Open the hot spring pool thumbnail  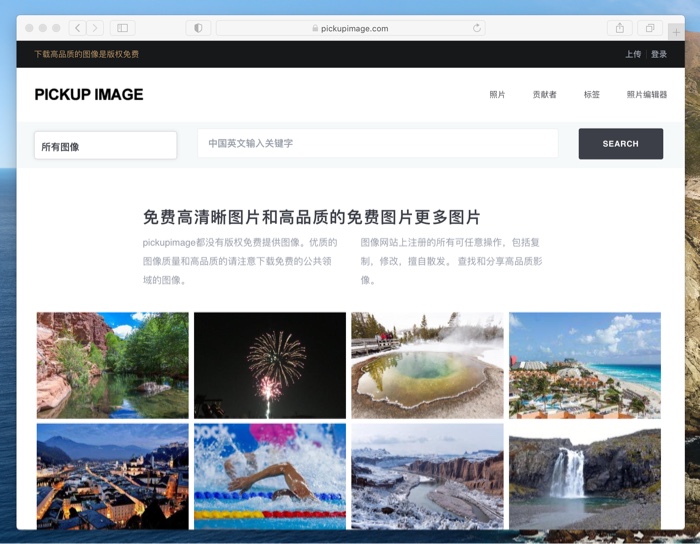pos(427,365)
